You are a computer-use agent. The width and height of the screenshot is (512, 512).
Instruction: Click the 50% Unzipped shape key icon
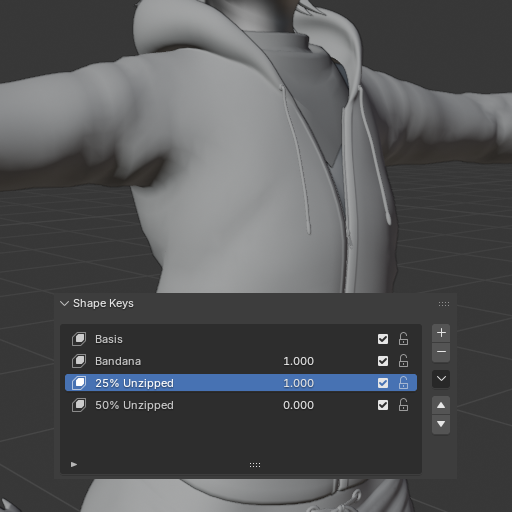79,405
